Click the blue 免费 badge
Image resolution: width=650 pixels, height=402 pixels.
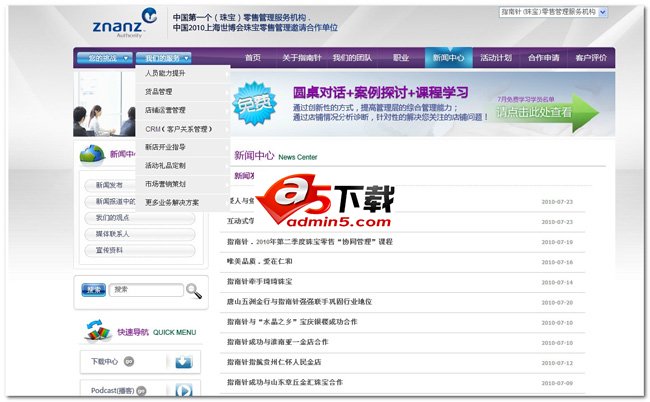[255, 104]
